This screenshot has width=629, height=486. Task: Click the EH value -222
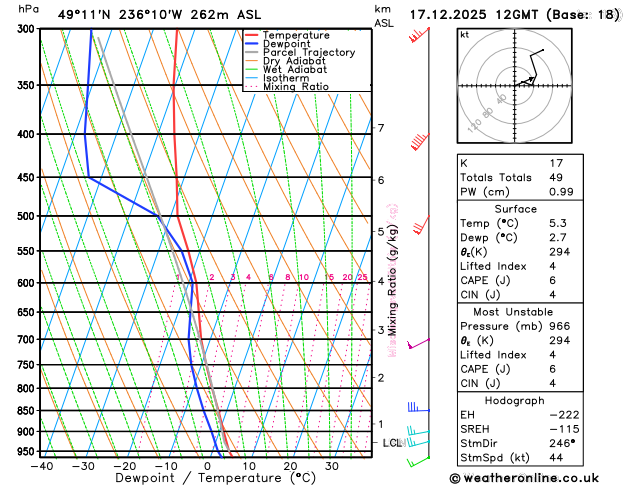[x=564, y=415]
